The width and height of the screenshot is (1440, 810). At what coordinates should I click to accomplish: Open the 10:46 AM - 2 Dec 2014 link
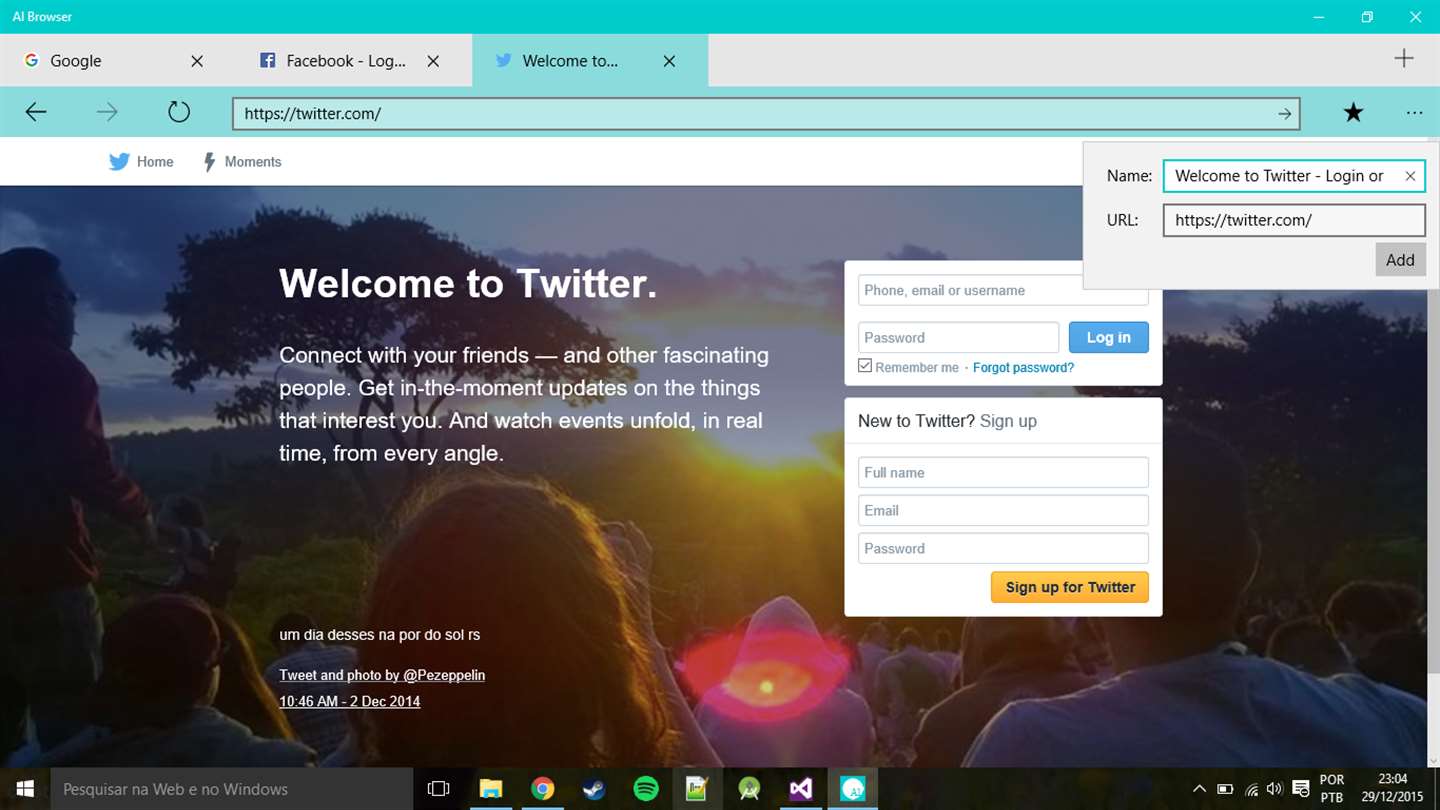[x=349, y=701]
